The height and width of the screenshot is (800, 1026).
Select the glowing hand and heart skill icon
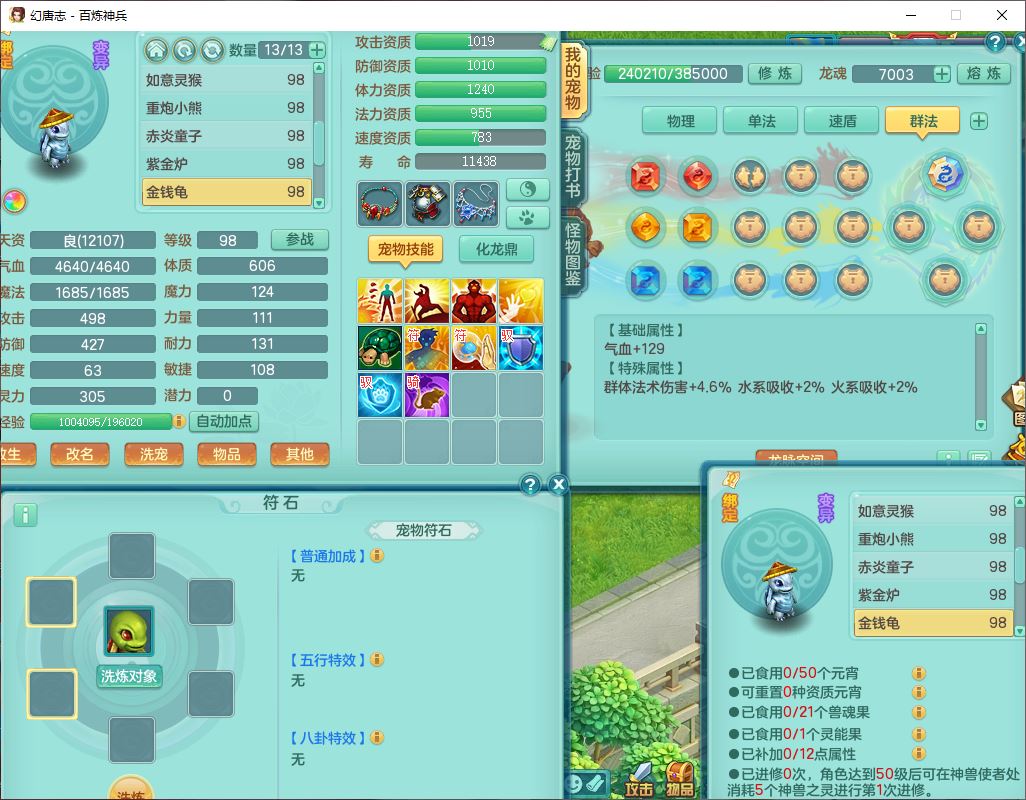click(521, 301)
